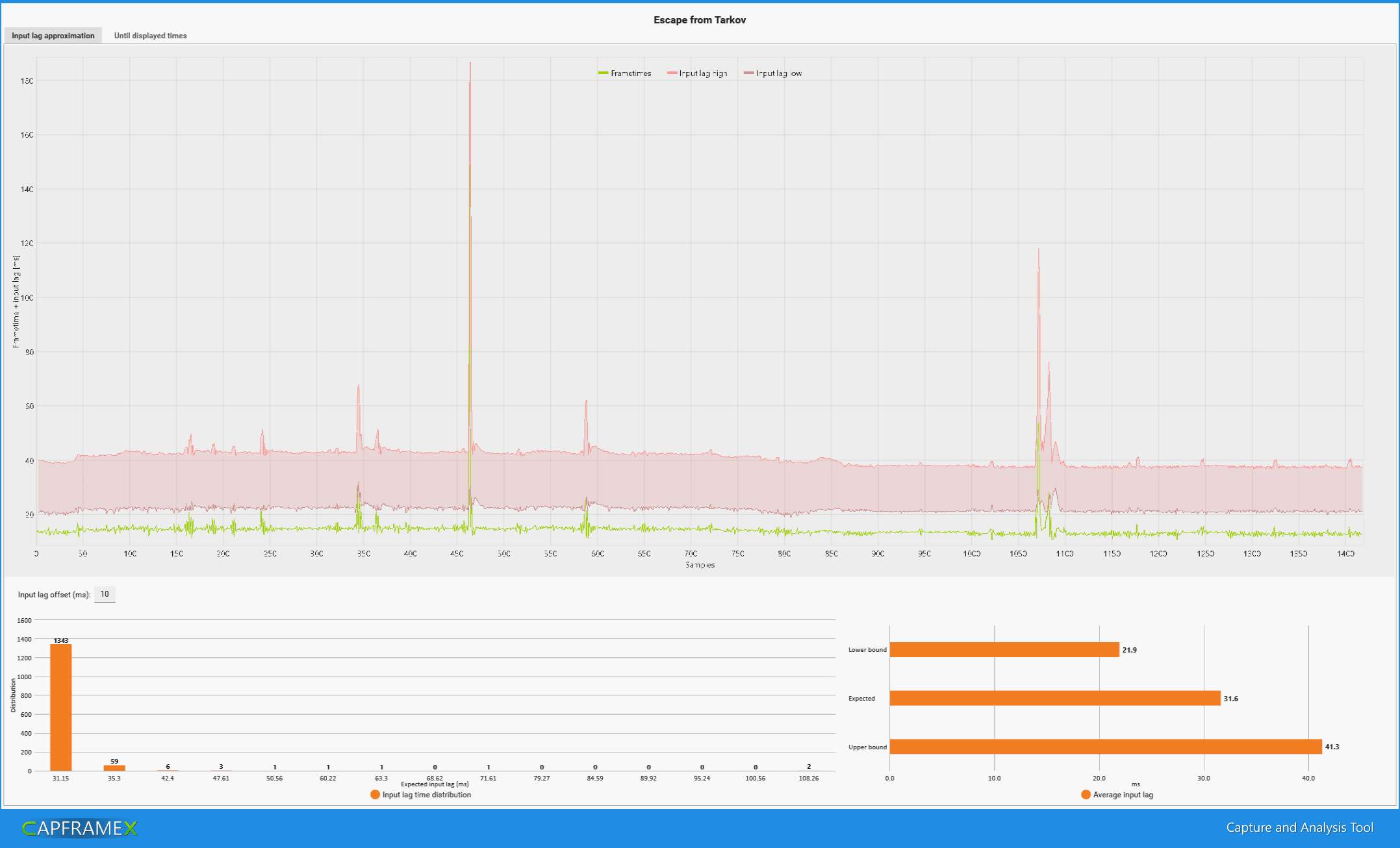This screenshot has height=848, width=1400.
Task: Click the 47.61 histogram axis label
Action: (x=221, y=778)
